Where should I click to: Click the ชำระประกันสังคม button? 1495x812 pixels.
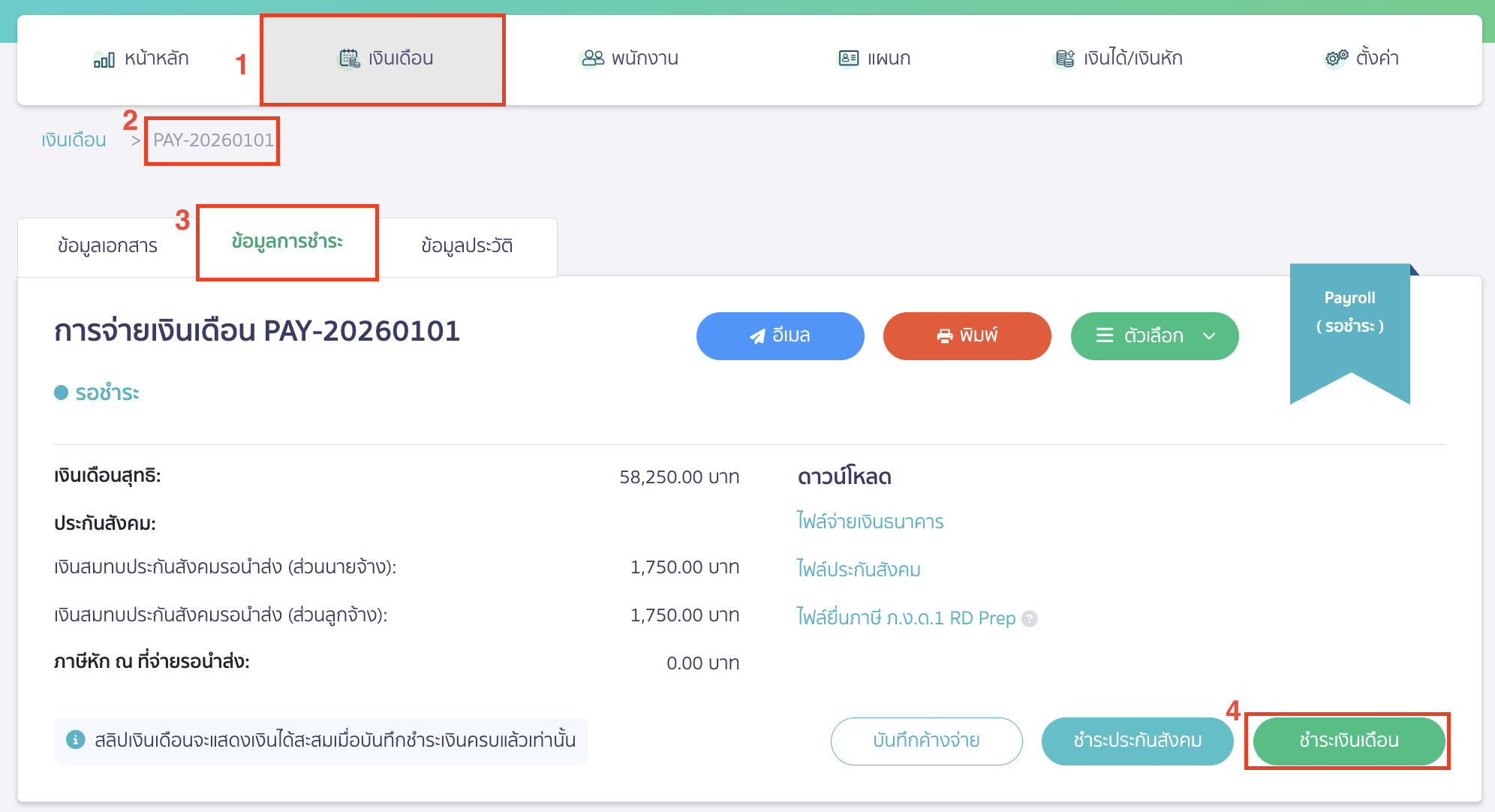tap(1136, 741)
